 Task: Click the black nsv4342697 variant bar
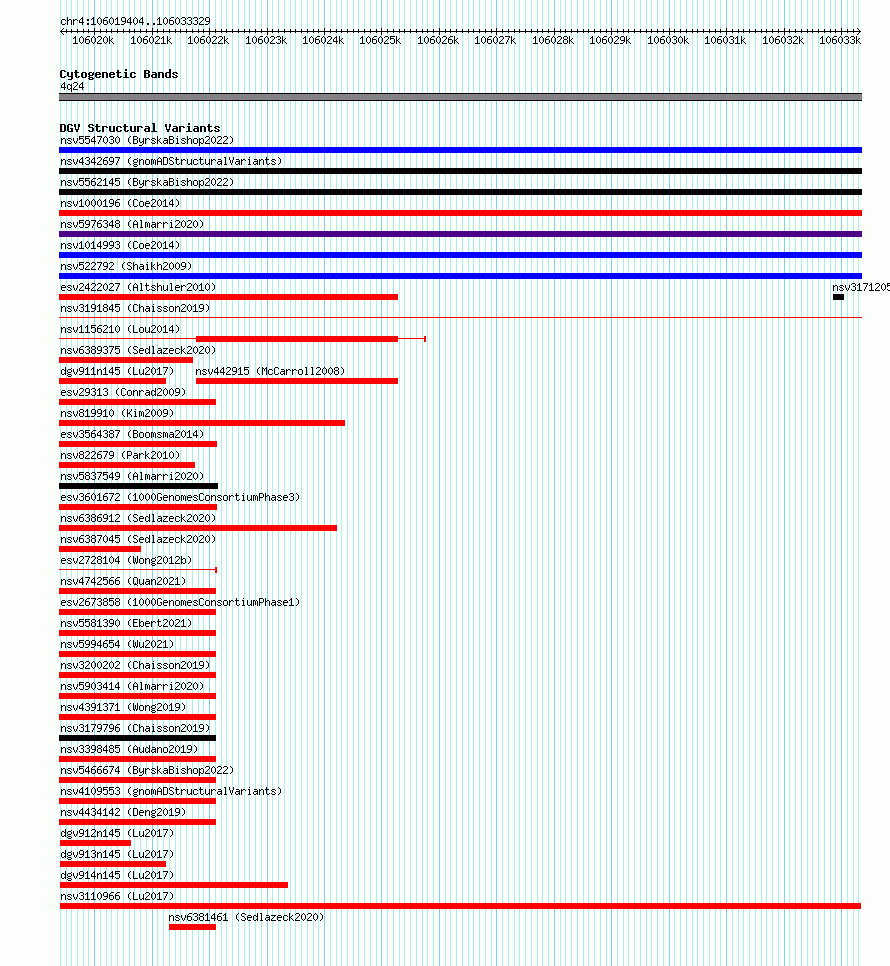[x=460, y=171]
